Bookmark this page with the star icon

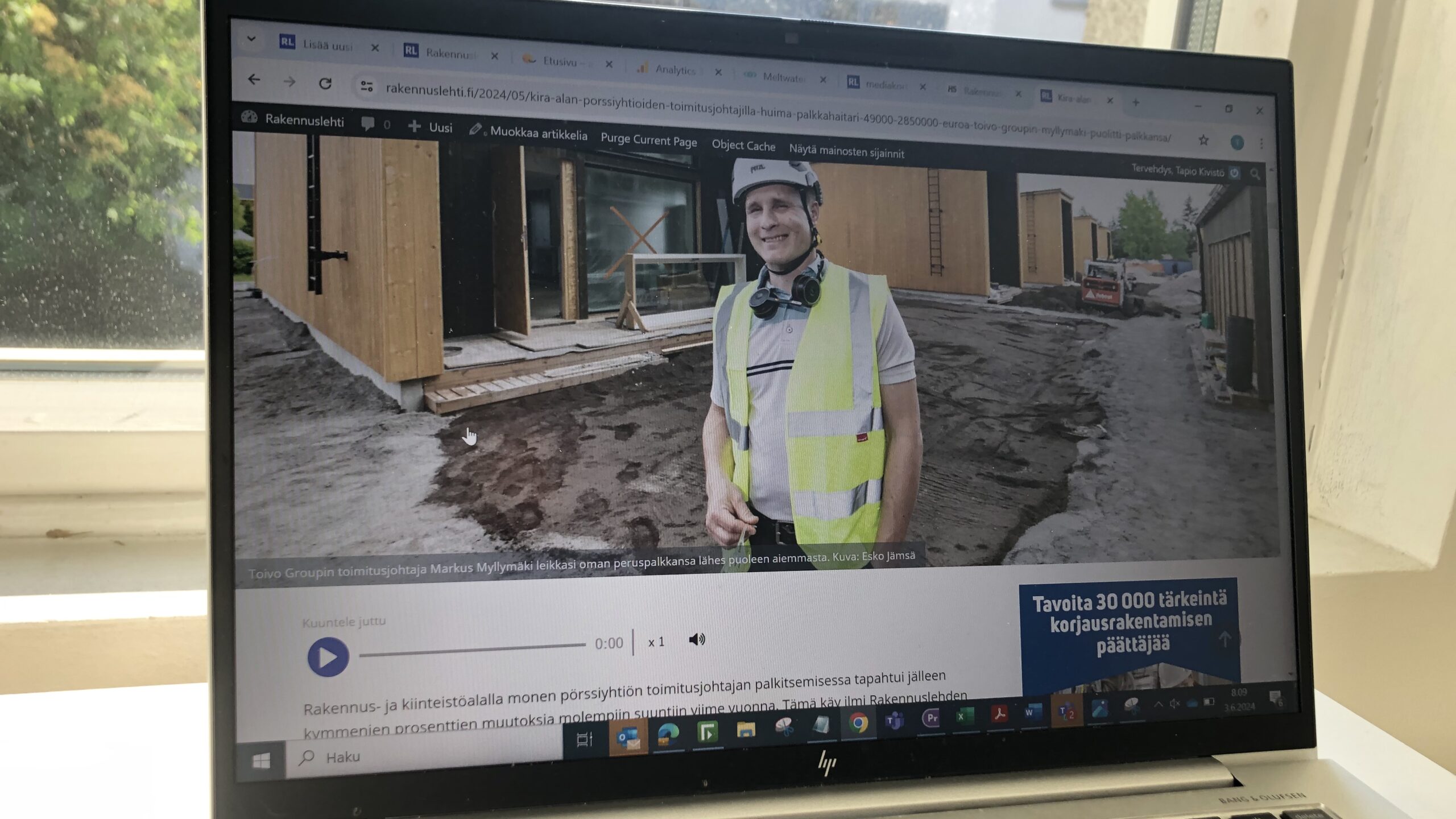(x=1203, y=140)
